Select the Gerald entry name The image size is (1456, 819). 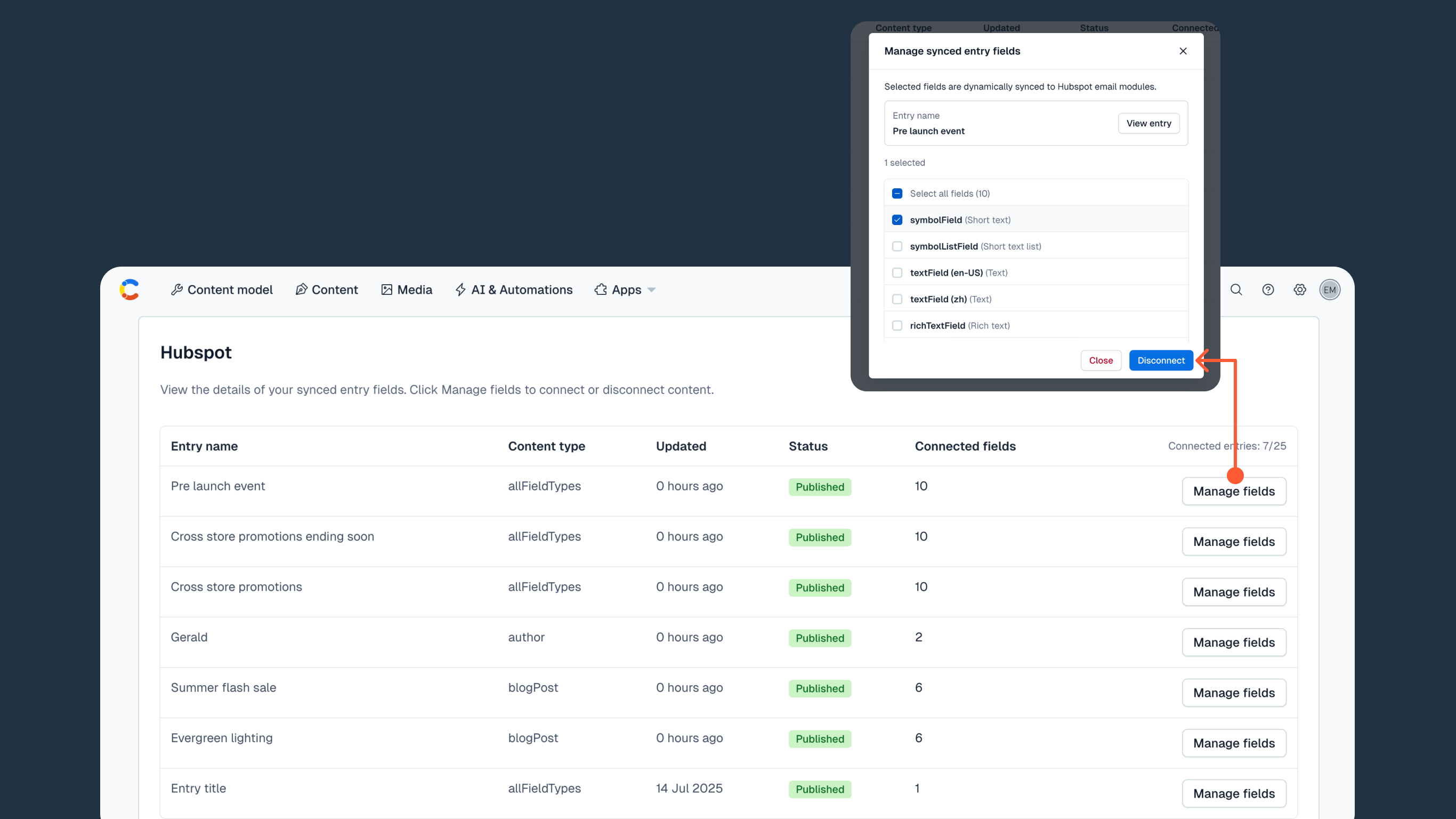click(189, 637)
